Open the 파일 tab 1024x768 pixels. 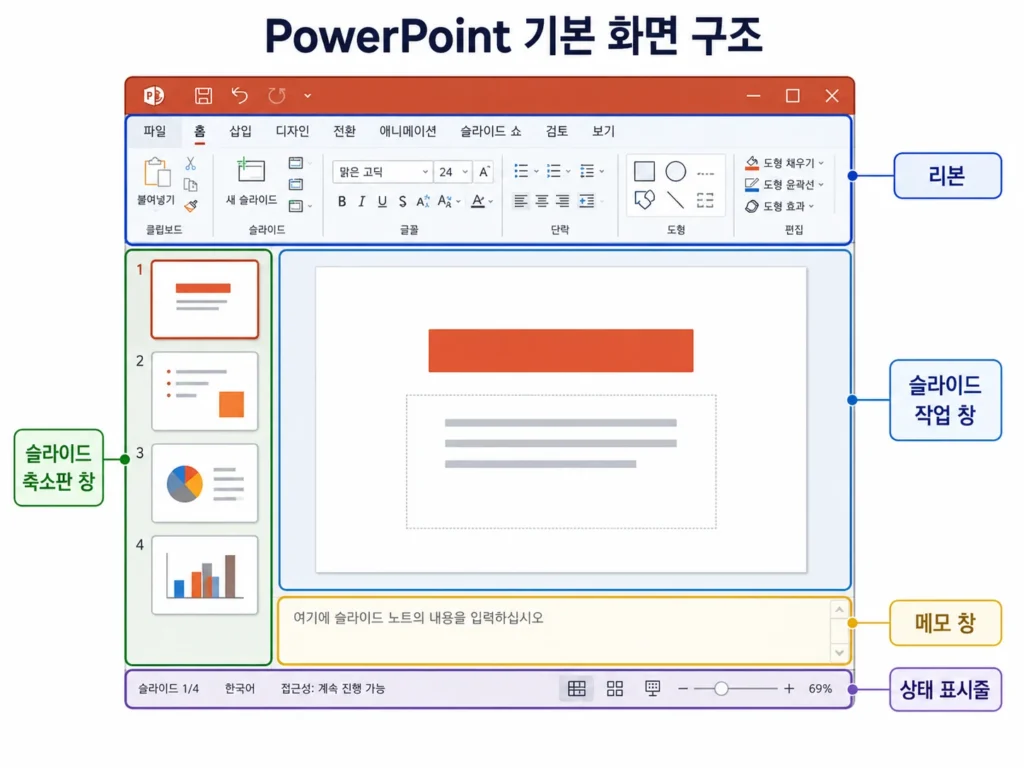click(155, 131)
